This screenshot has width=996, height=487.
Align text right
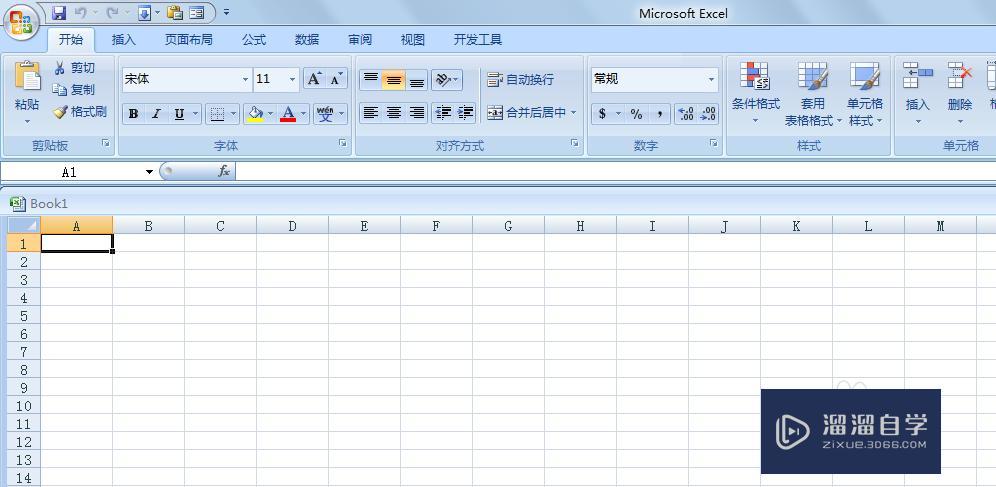417,113
